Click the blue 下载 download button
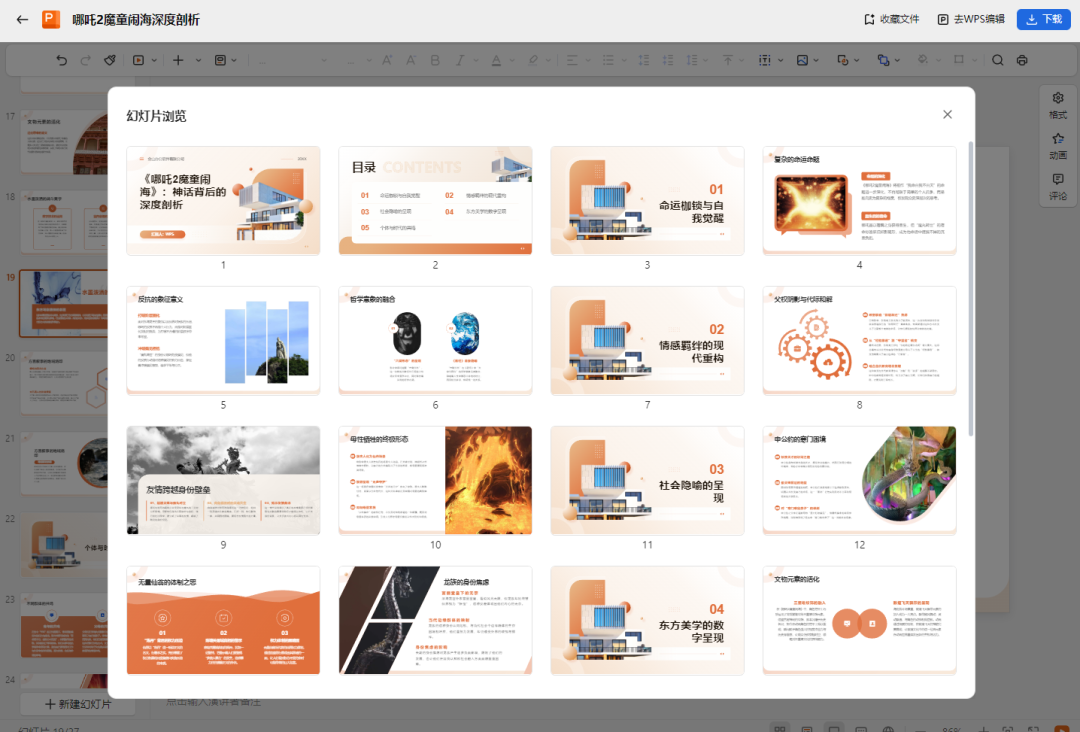Screen dimensions: 1080x732 [x=1043, y=19]
